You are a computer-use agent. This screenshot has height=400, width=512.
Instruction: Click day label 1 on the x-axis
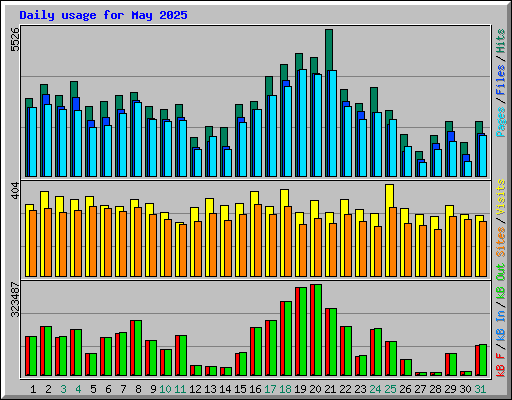pyautogui.click(x=33, y=389)
